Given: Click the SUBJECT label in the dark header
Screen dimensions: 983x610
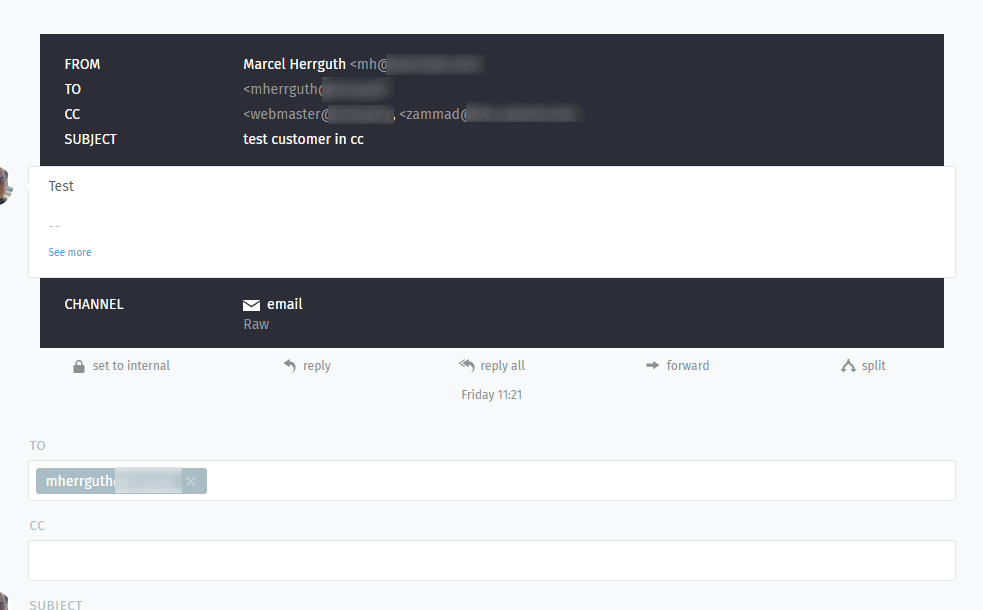Looking at the screenshot, I should [x=90, y=139].
